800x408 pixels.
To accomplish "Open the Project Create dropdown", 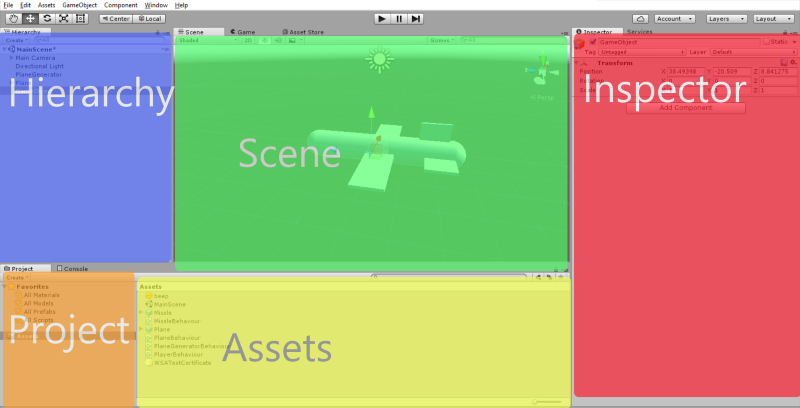I will coord(17,277).
